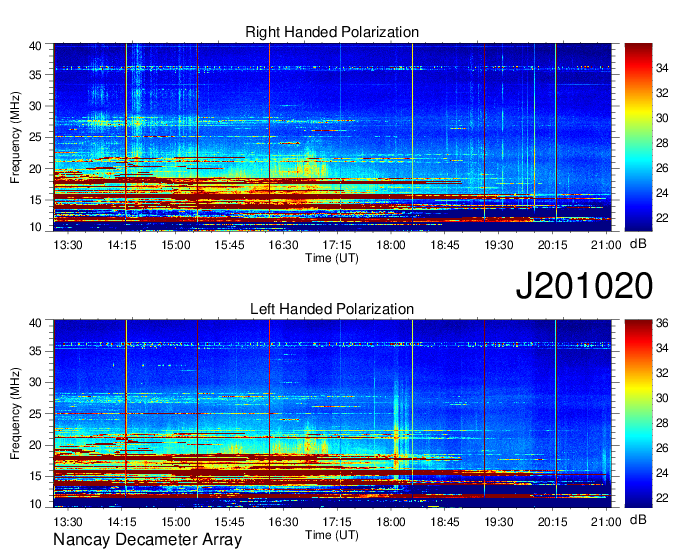
Task: Click the 18:45 time tick under Left Handed plot
Action: pos(445,522)
